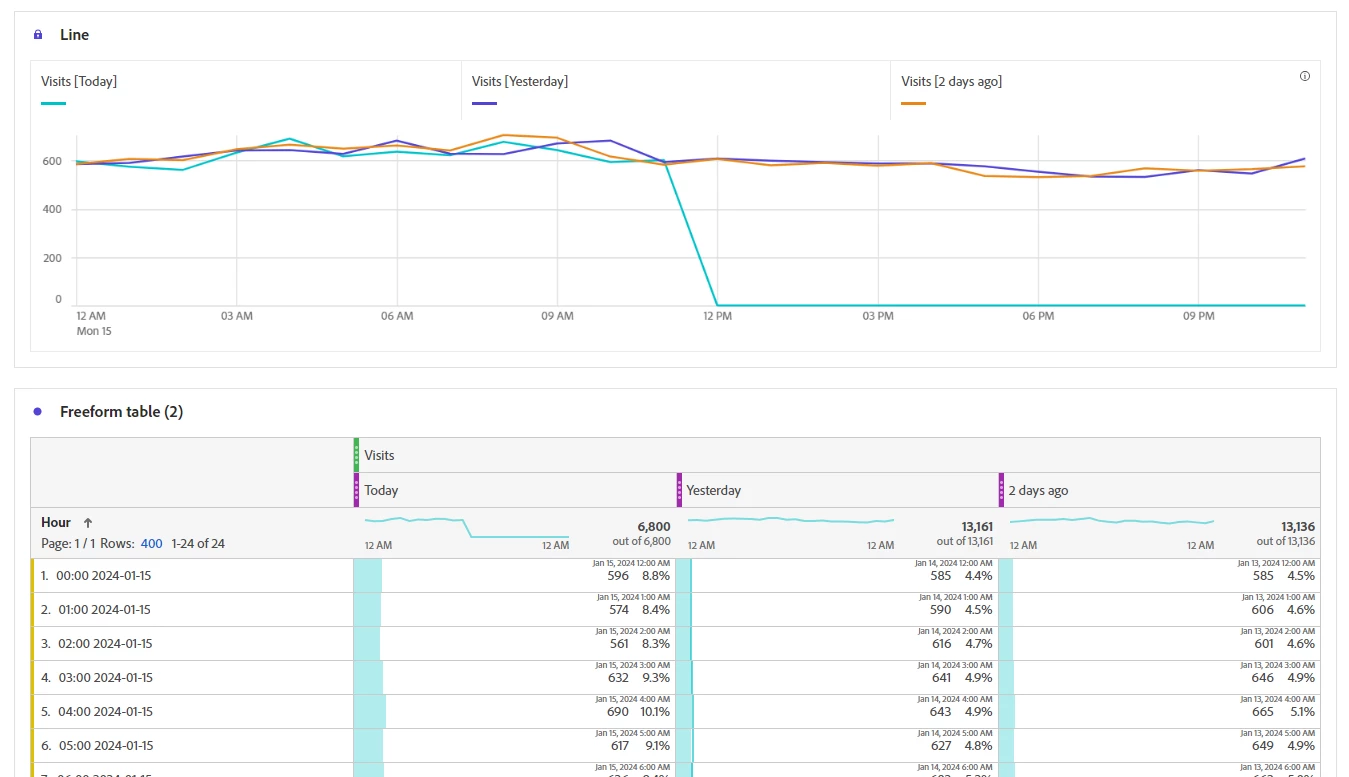Click the 12 AM Mon 15 axis label
Viewport: 1349px width, 777px height.
(x=93, y=323)
